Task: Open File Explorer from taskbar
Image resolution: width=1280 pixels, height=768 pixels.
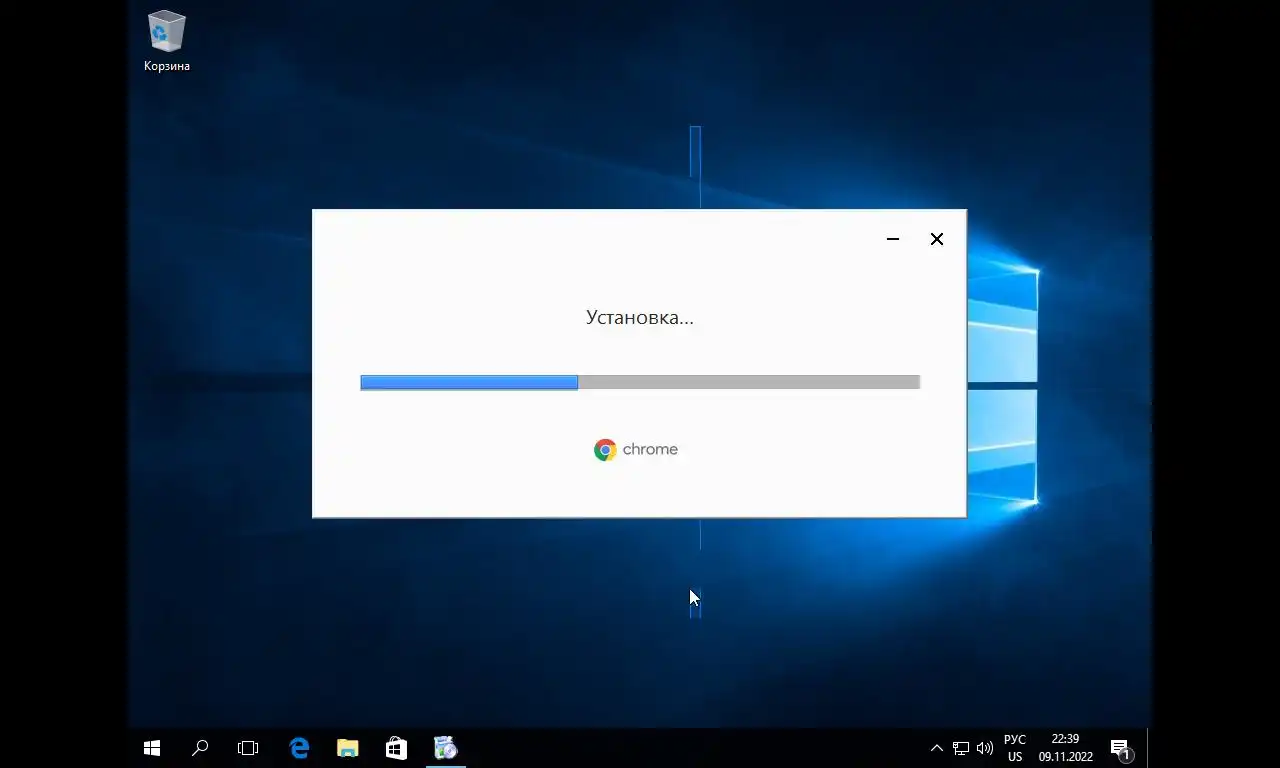Action: pos(347,748)
